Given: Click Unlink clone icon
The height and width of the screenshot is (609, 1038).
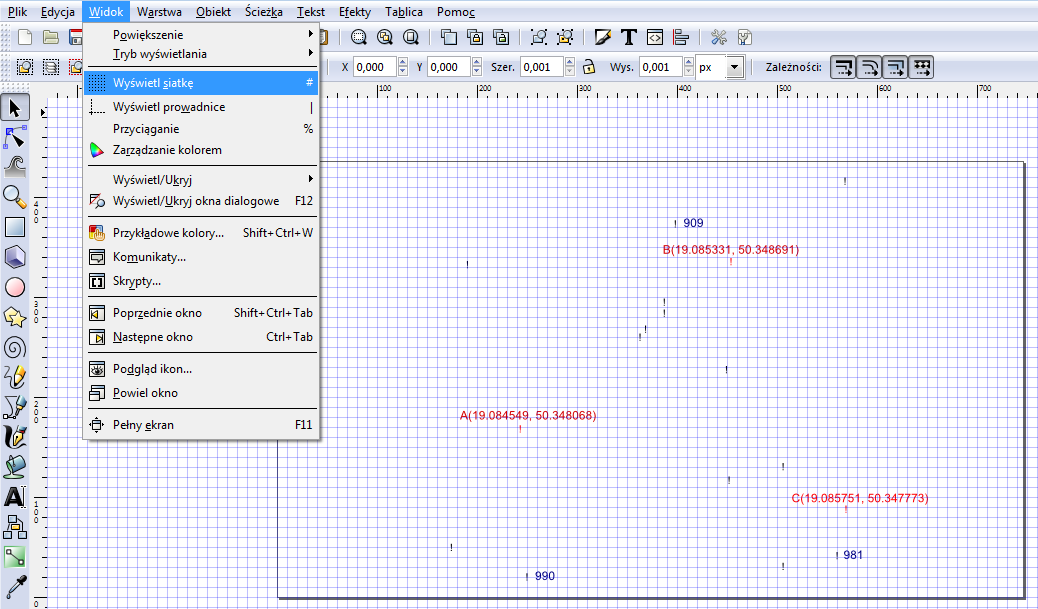Looking at the screenshot, I should pyautogui.click(x=501, y=37).
